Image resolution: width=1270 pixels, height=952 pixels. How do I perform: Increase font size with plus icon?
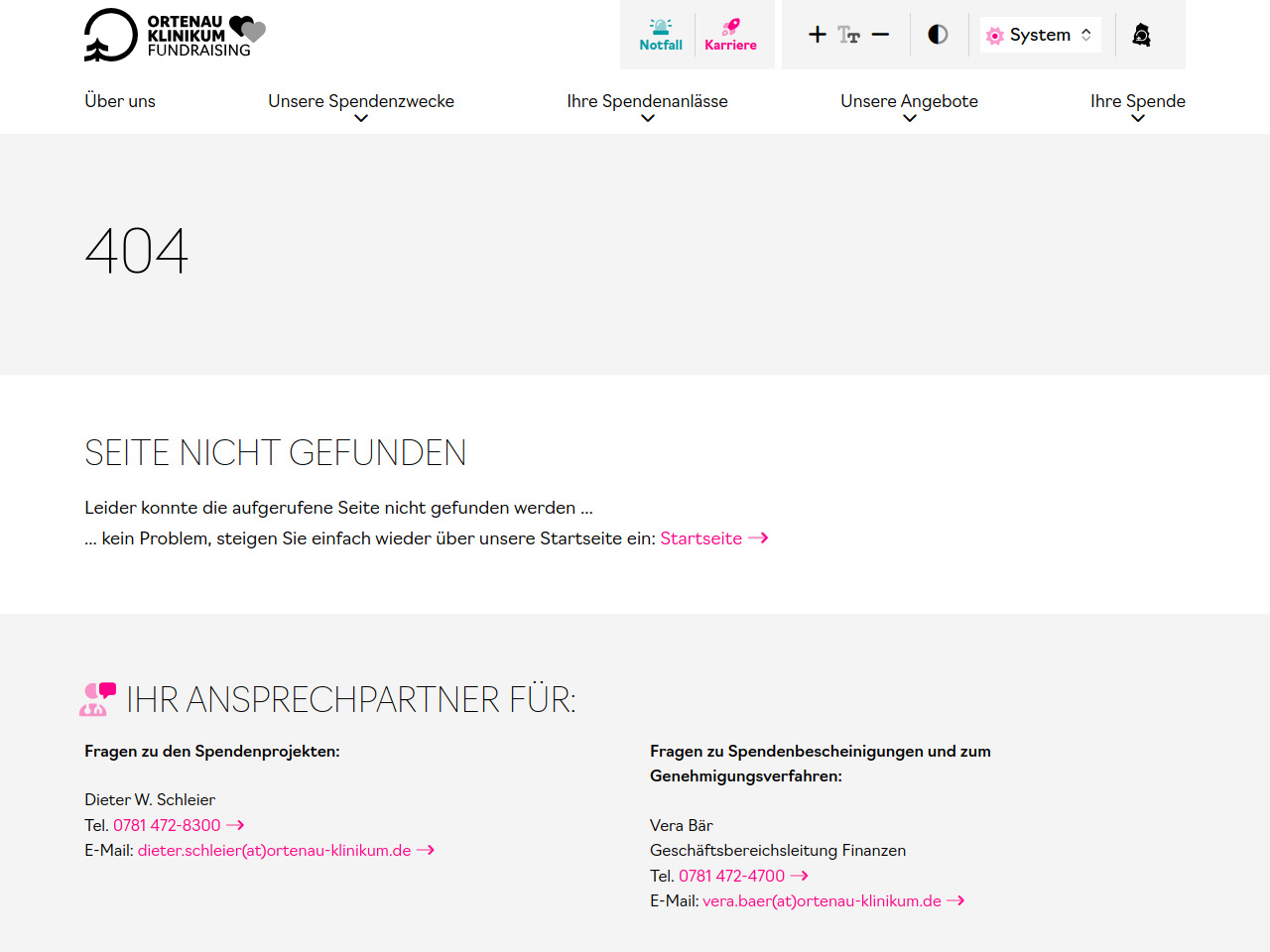tap(817, 35)
